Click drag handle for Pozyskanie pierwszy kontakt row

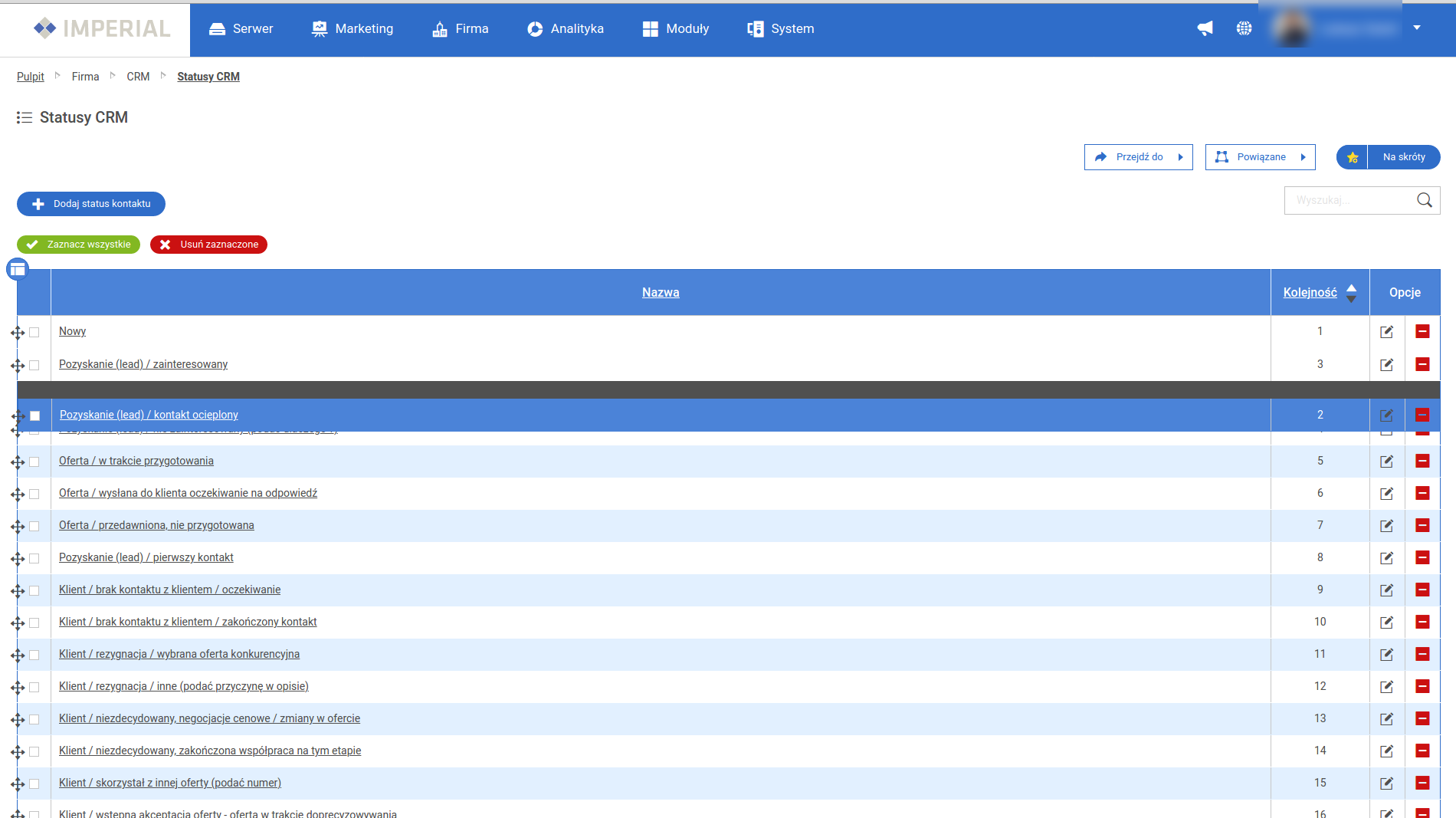click(x=18, y=559)
